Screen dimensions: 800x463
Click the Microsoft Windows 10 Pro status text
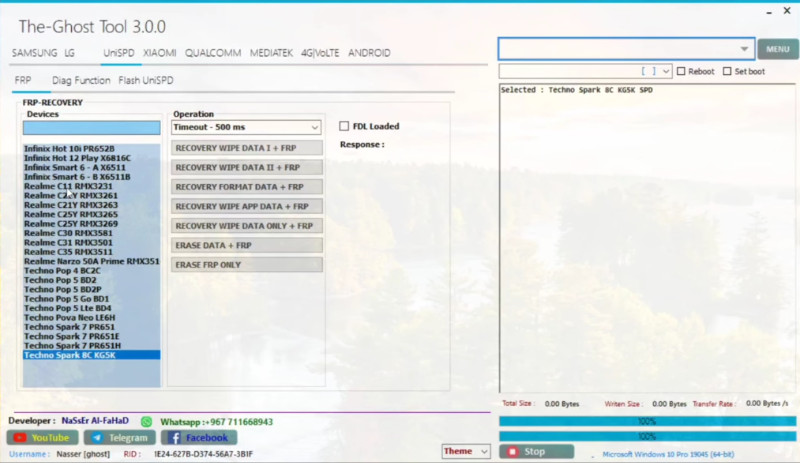668,454
